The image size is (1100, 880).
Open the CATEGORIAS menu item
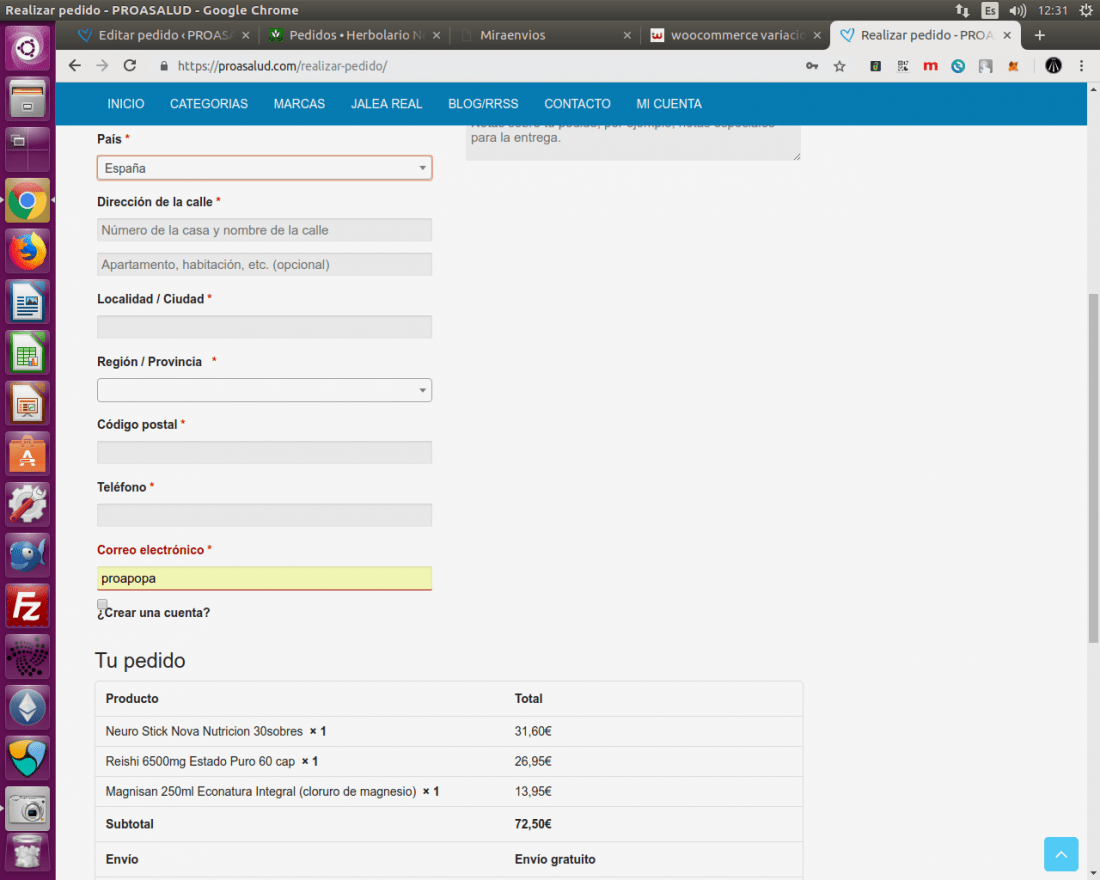209,104
